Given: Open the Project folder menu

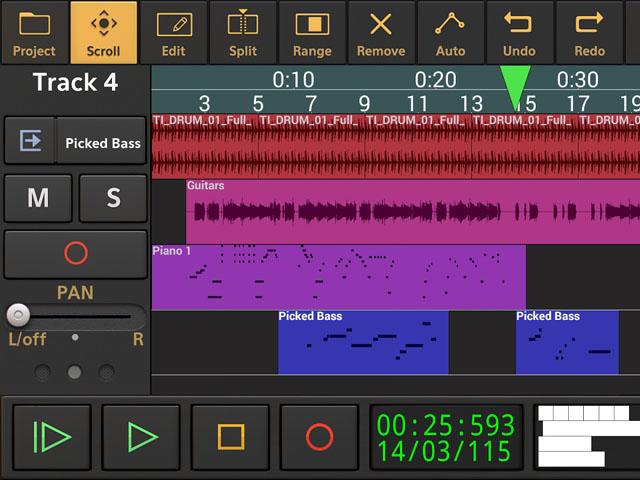Looking at the screenshot, I should click(34, 33).
